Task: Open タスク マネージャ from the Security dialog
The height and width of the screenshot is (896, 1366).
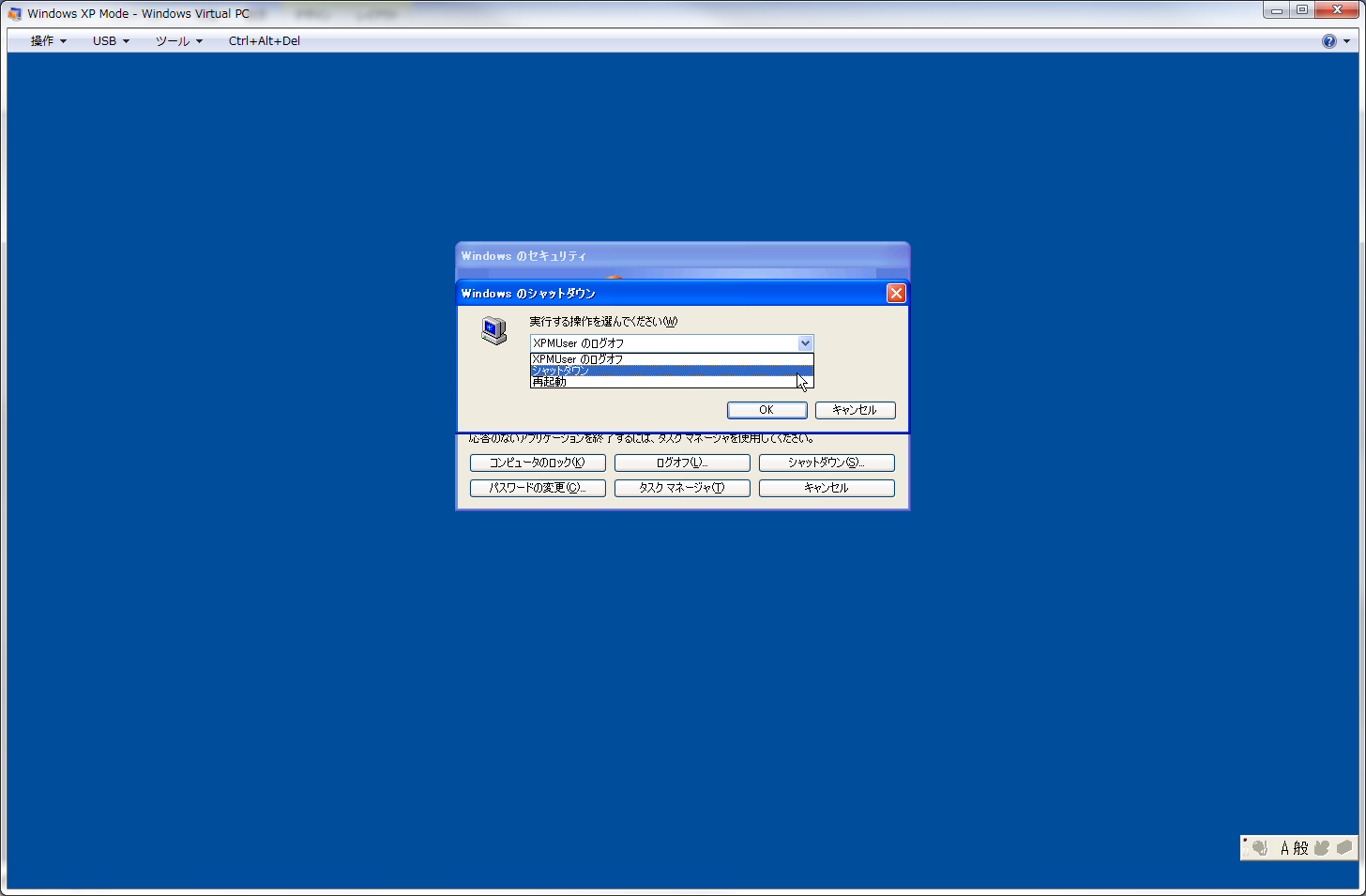Action: (x=682, y=488)
